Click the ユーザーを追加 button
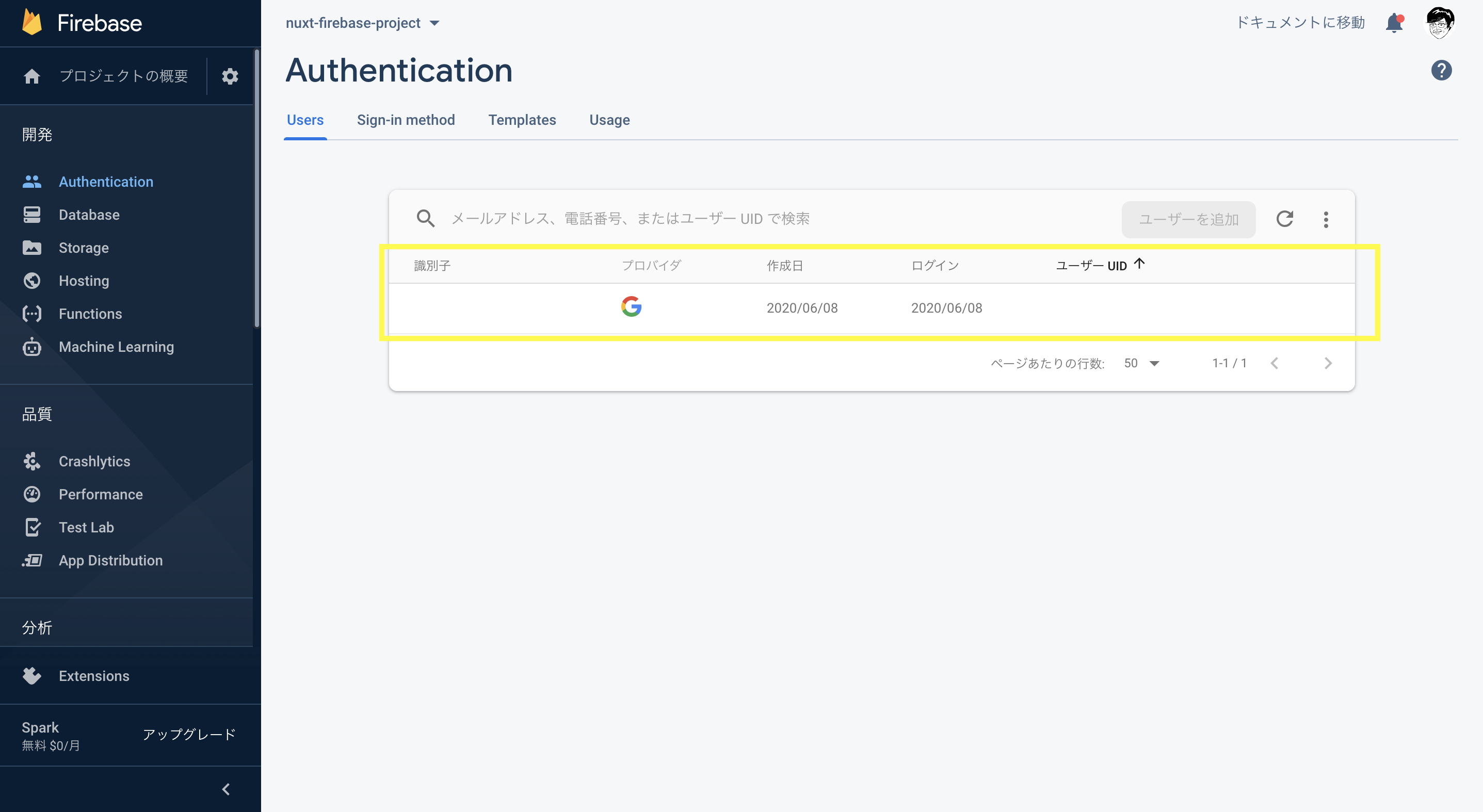Screen dimensions: 1483x812 tap(1188, 219)
